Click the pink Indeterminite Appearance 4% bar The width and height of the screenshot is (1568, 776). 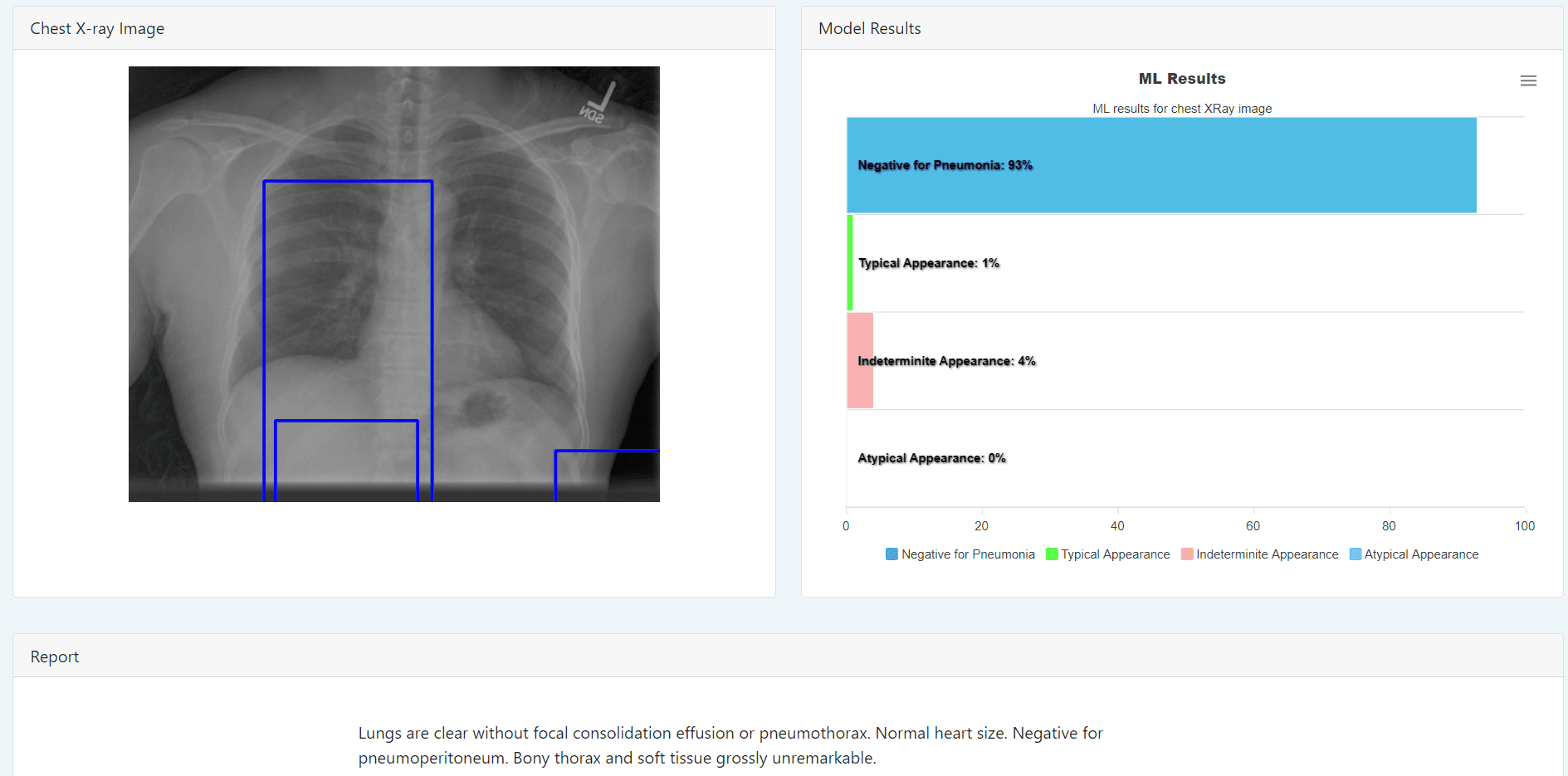point(860,361)
